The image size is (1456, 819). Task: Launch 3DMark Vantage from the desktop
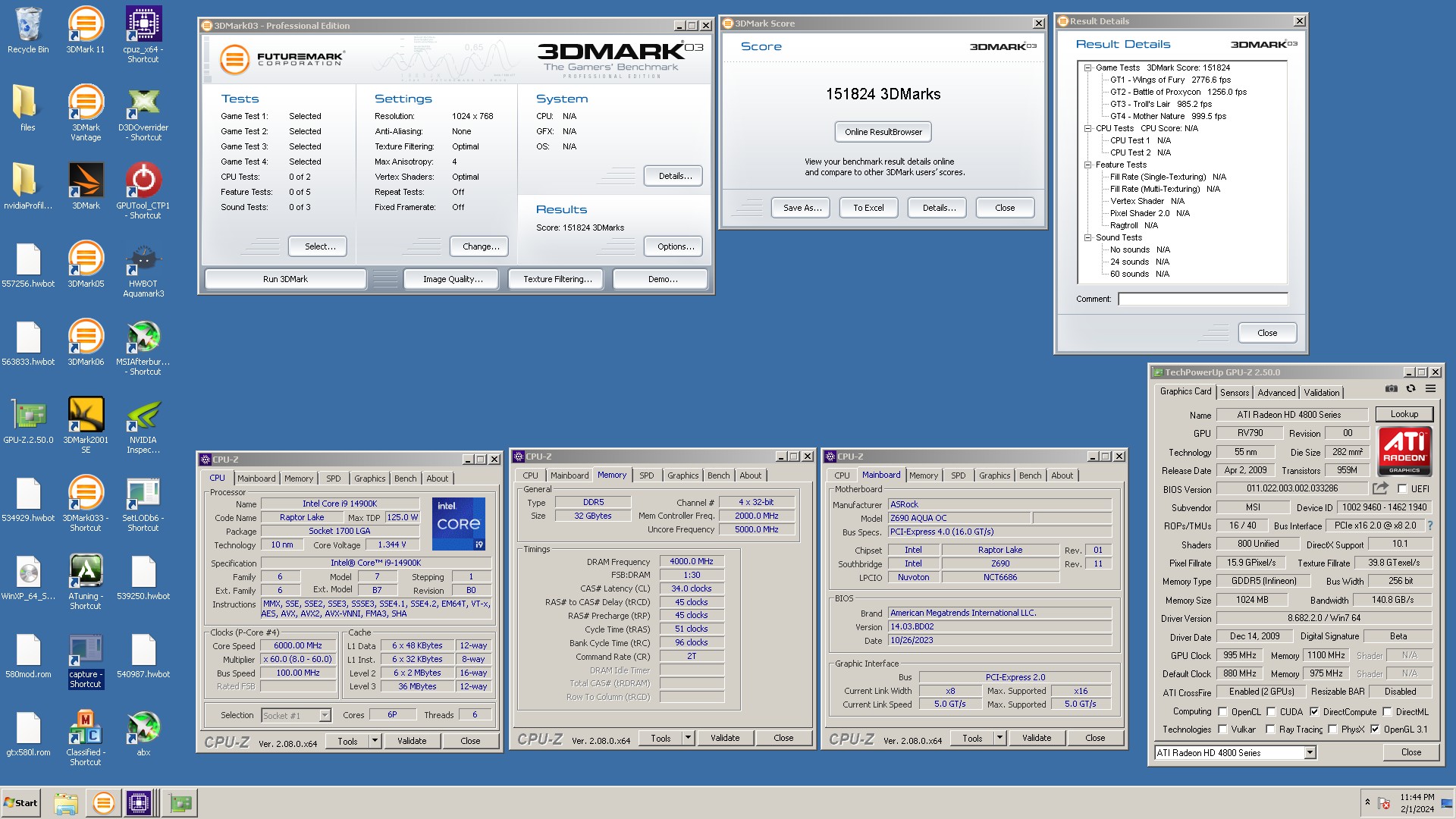(x=86, y=113)
